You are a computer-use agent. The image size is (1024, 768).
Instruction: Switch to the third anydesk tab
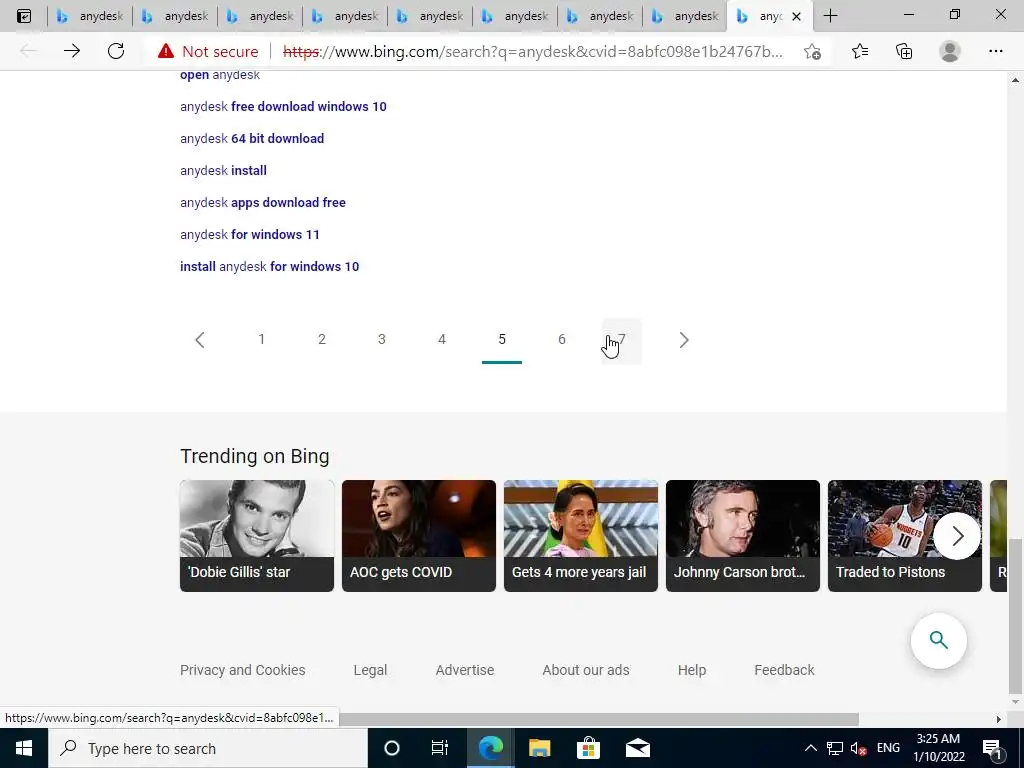259,16
